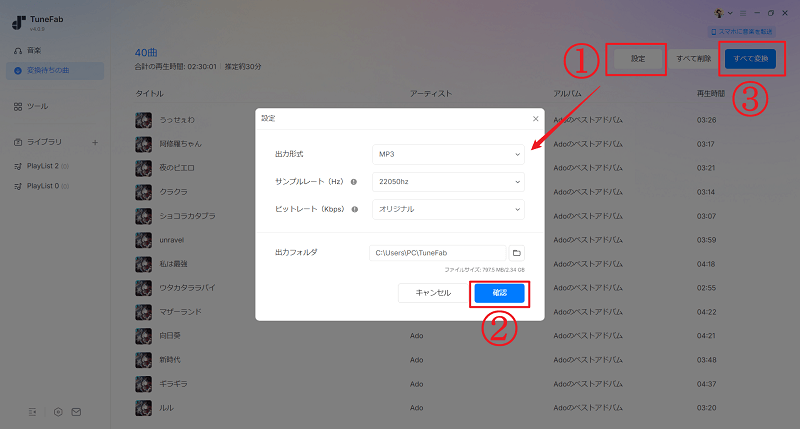Add a new library playlist with the plus icon
The width and height of the screenshot is (800, 429).
coord(95,142)
